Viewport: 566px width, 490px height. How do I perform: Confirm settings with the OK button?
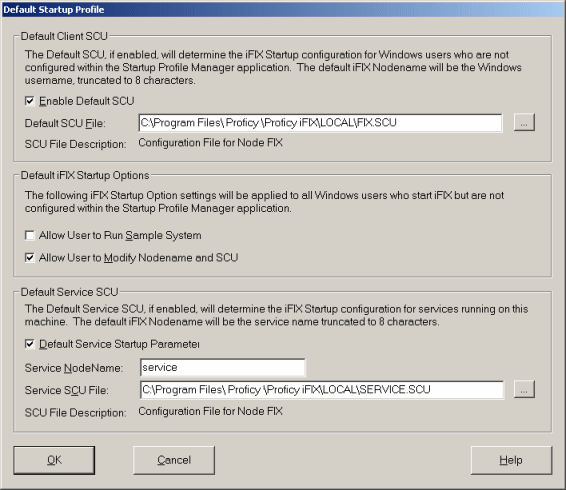coord(54,460)
